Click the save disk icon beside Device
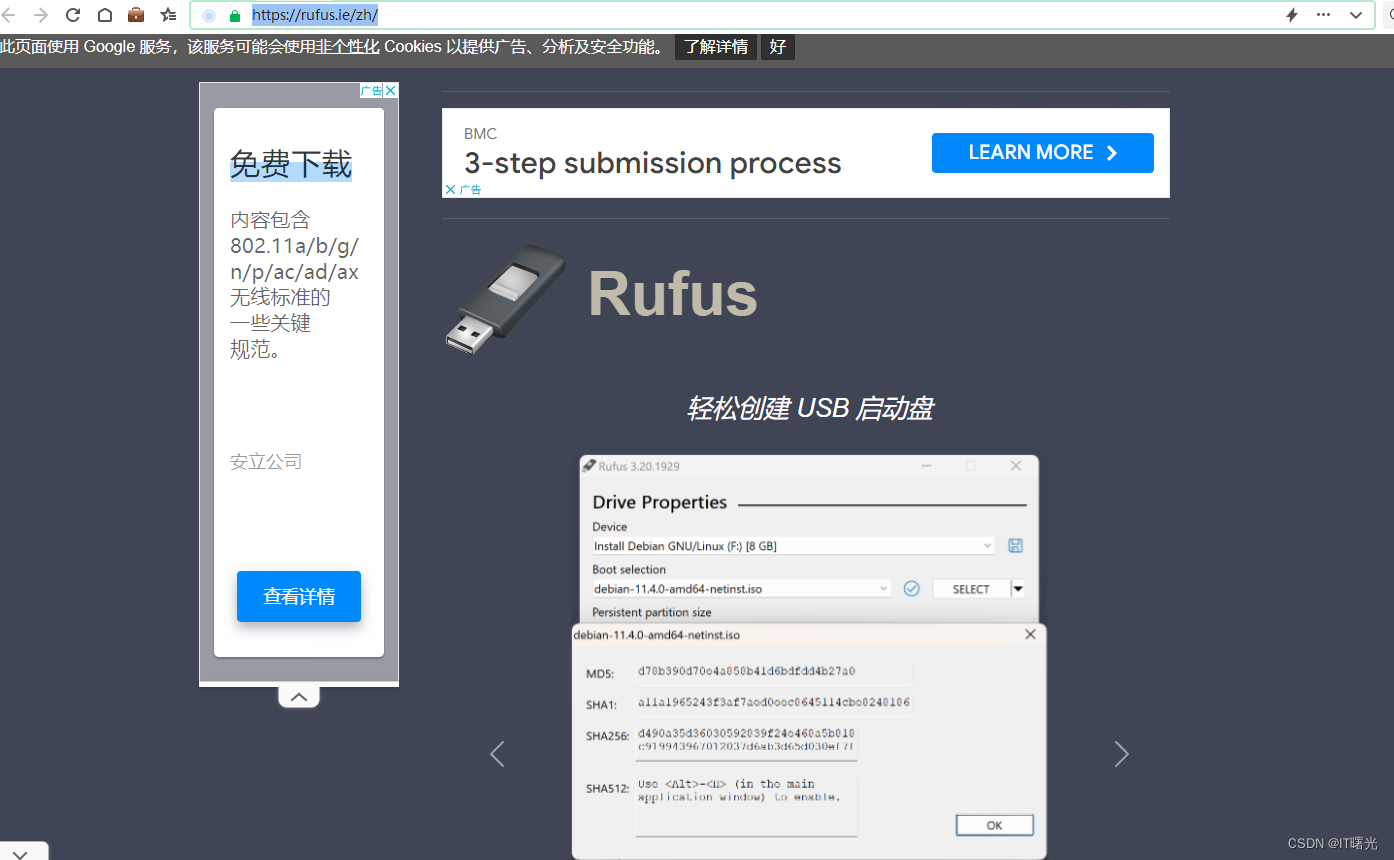The image size is (1394, 860). [x=1015, y=545]
